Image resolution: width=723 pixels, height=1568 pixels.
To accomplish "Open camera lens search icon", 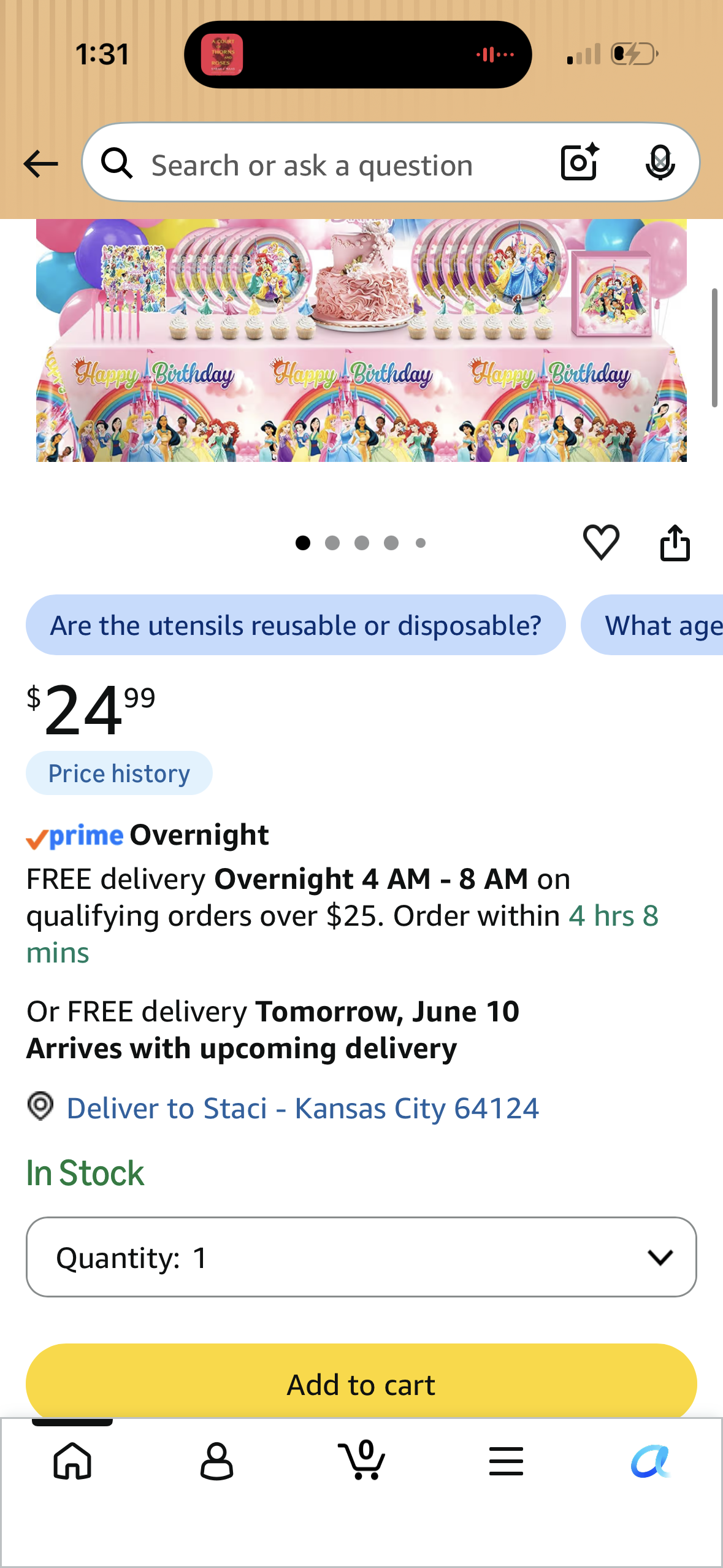I will [580, 163].
